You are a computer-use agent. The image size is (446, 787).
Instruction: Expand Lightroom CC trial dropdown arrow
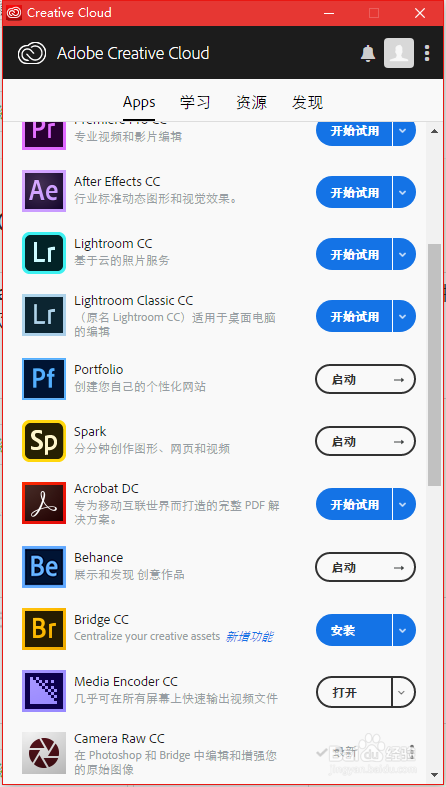404,254
